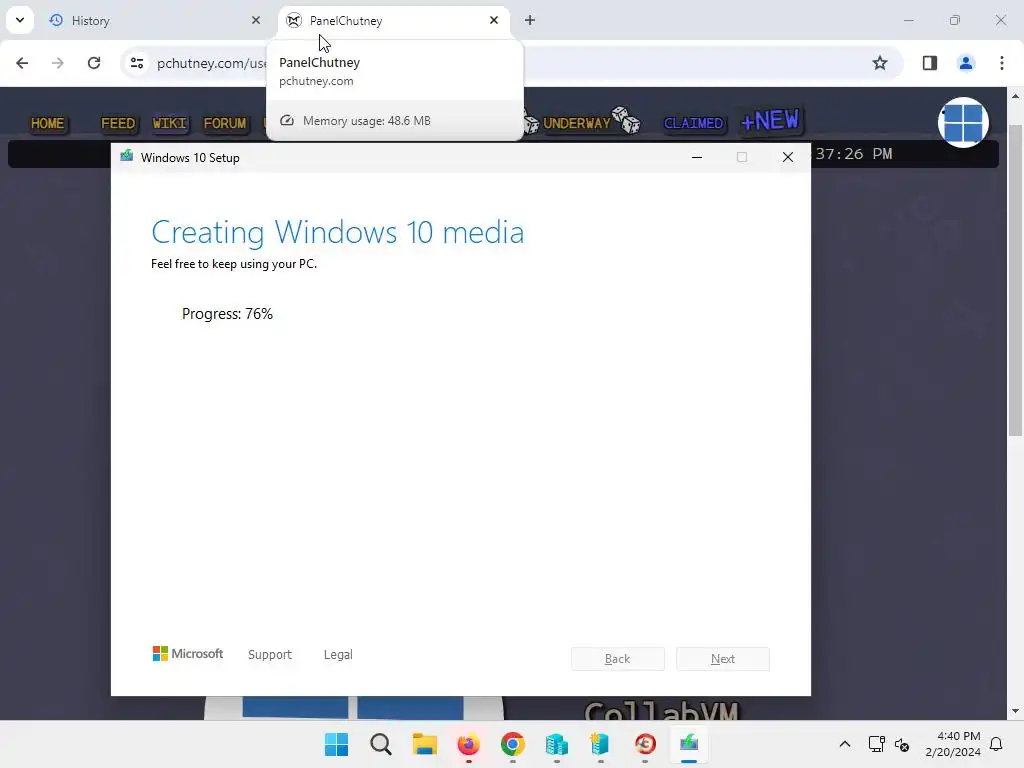Screen dimensions: 1024x768
Task: Open the Chrome side panel
Action: (x=930, y=63)
